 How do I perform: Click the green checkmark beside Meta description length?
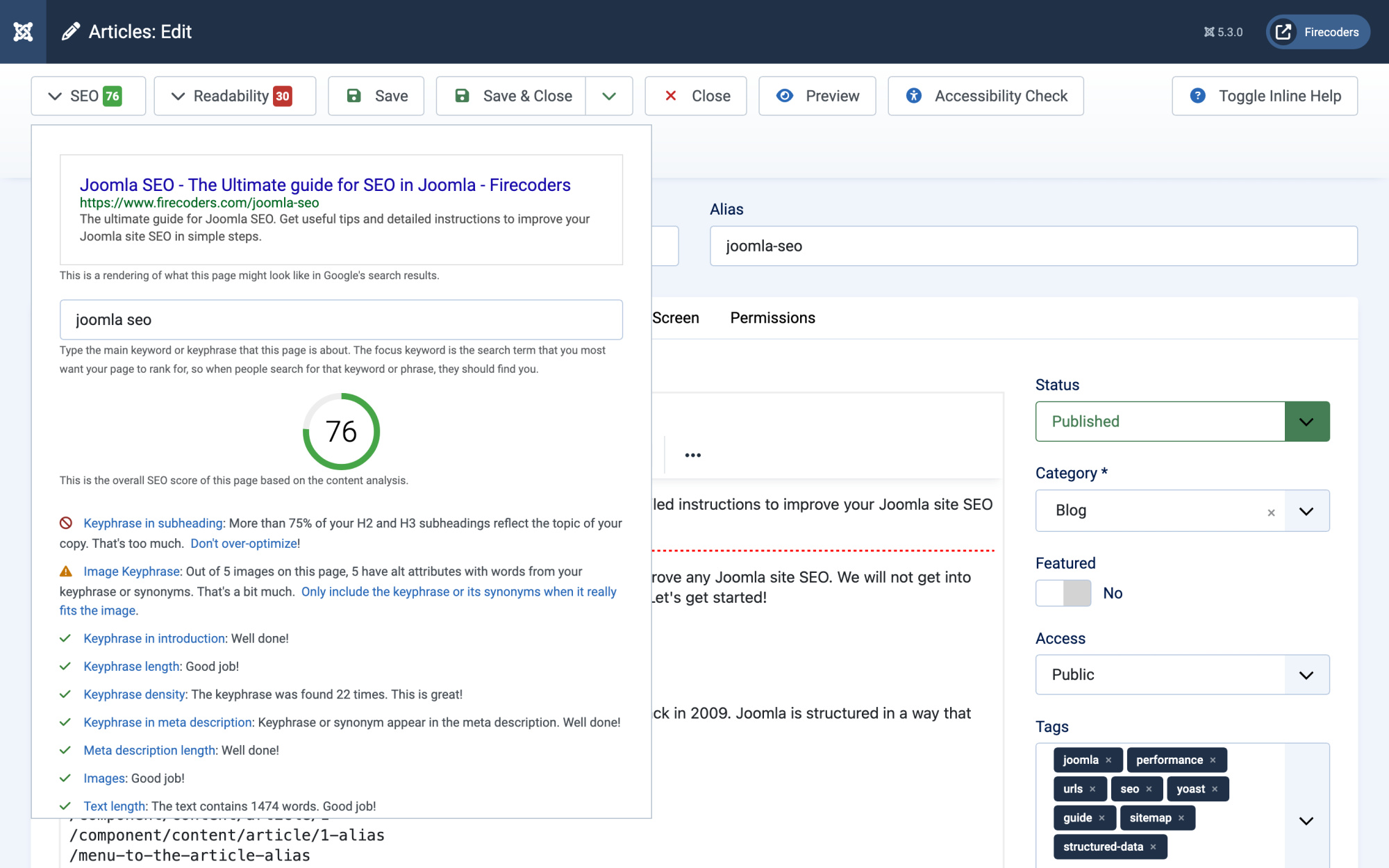pyautogui.click(x=65, y=750)
